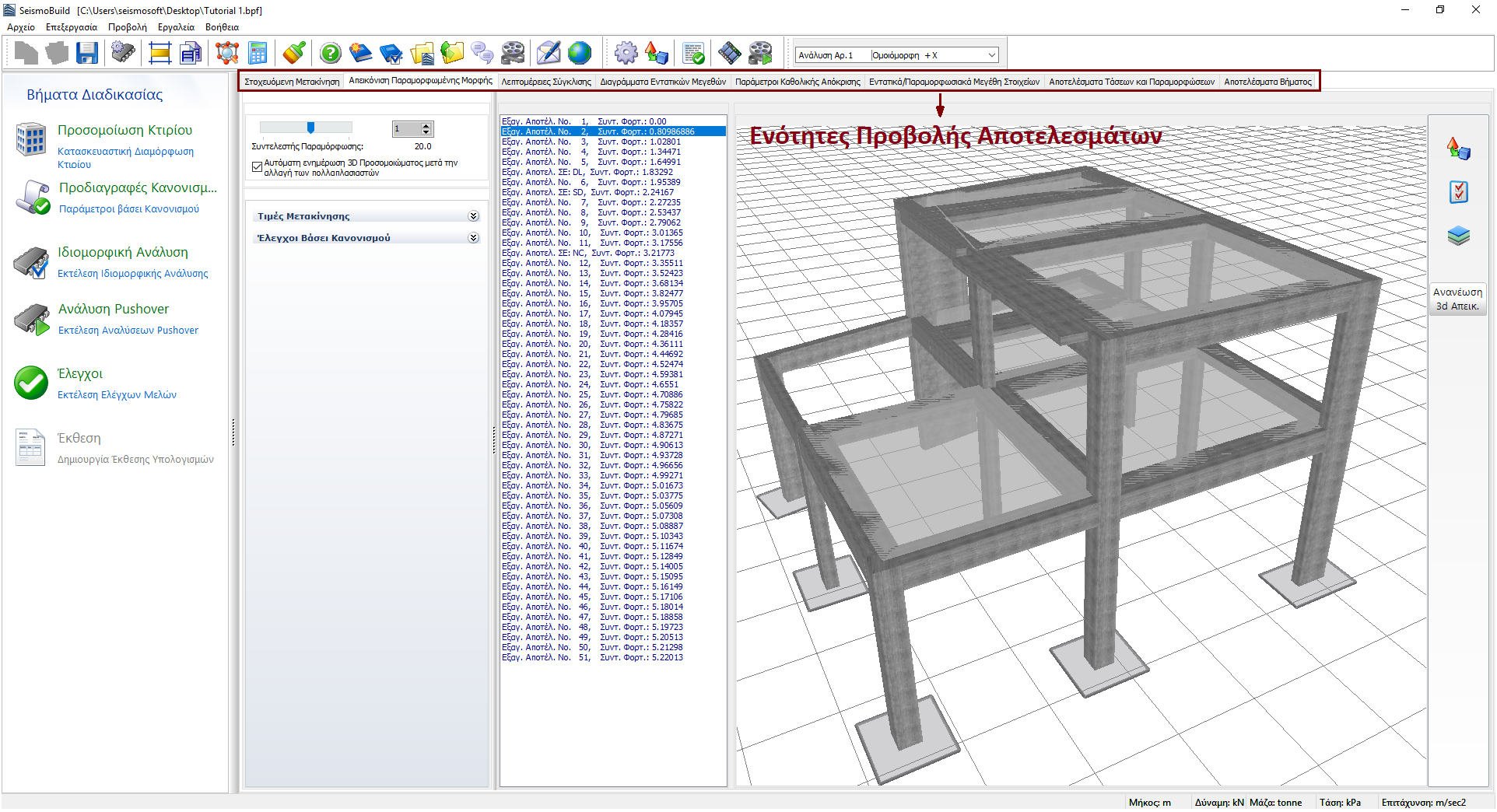Increase the spinner value with up arrow
Screen dimensions: 1497x812
426,126
